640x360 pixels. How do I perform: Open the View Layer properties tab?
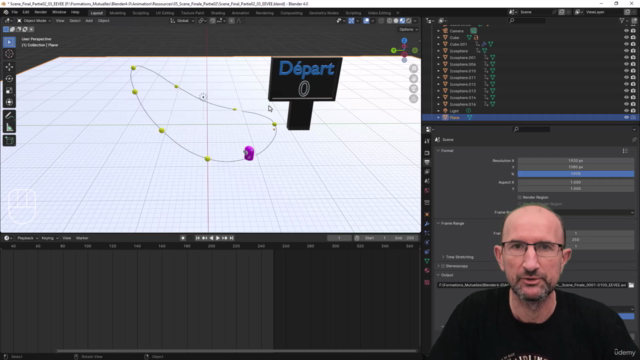tap(427, 172)
